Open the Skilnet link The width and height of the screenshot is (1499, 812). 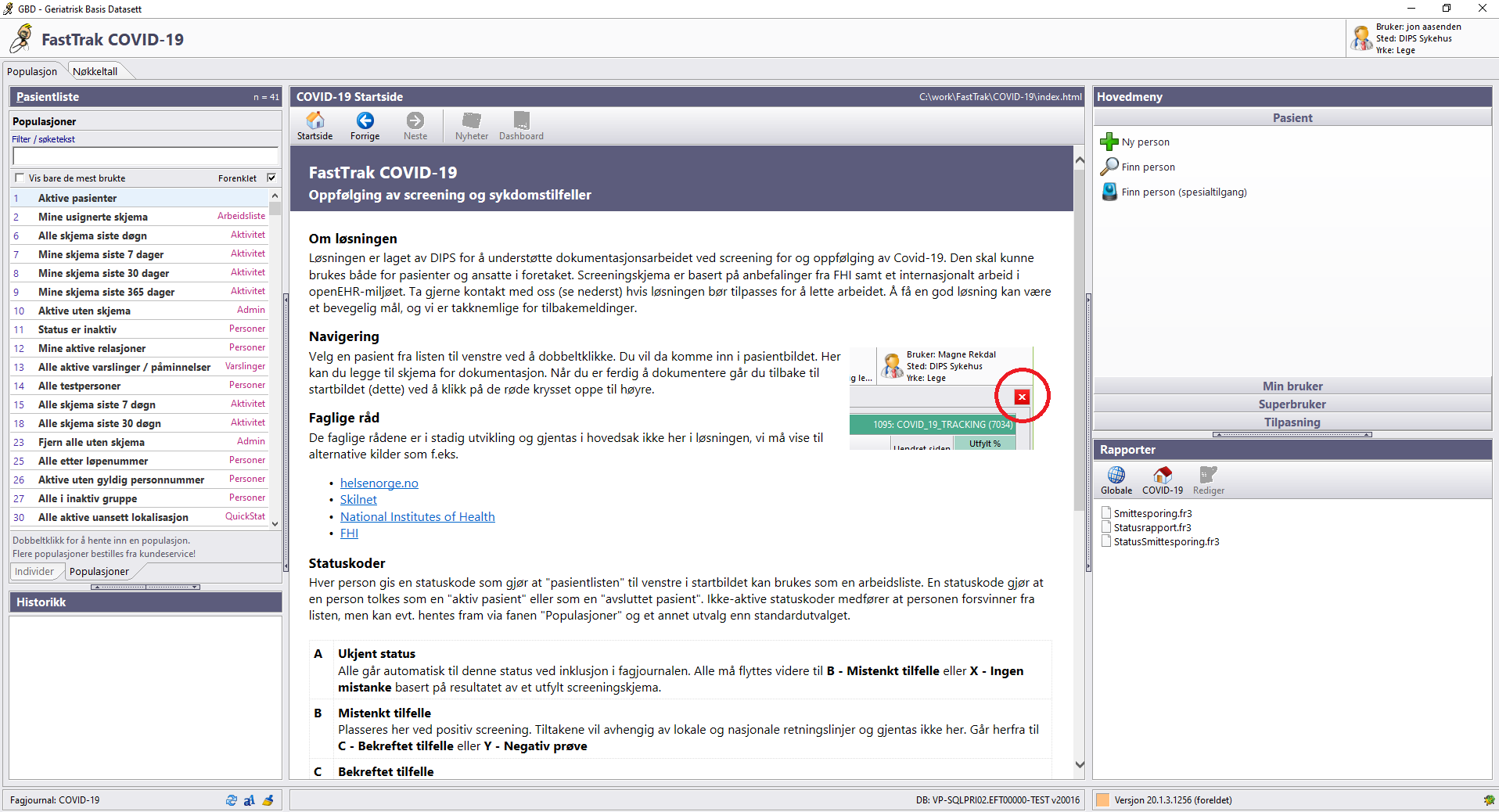tap(358, 500)
